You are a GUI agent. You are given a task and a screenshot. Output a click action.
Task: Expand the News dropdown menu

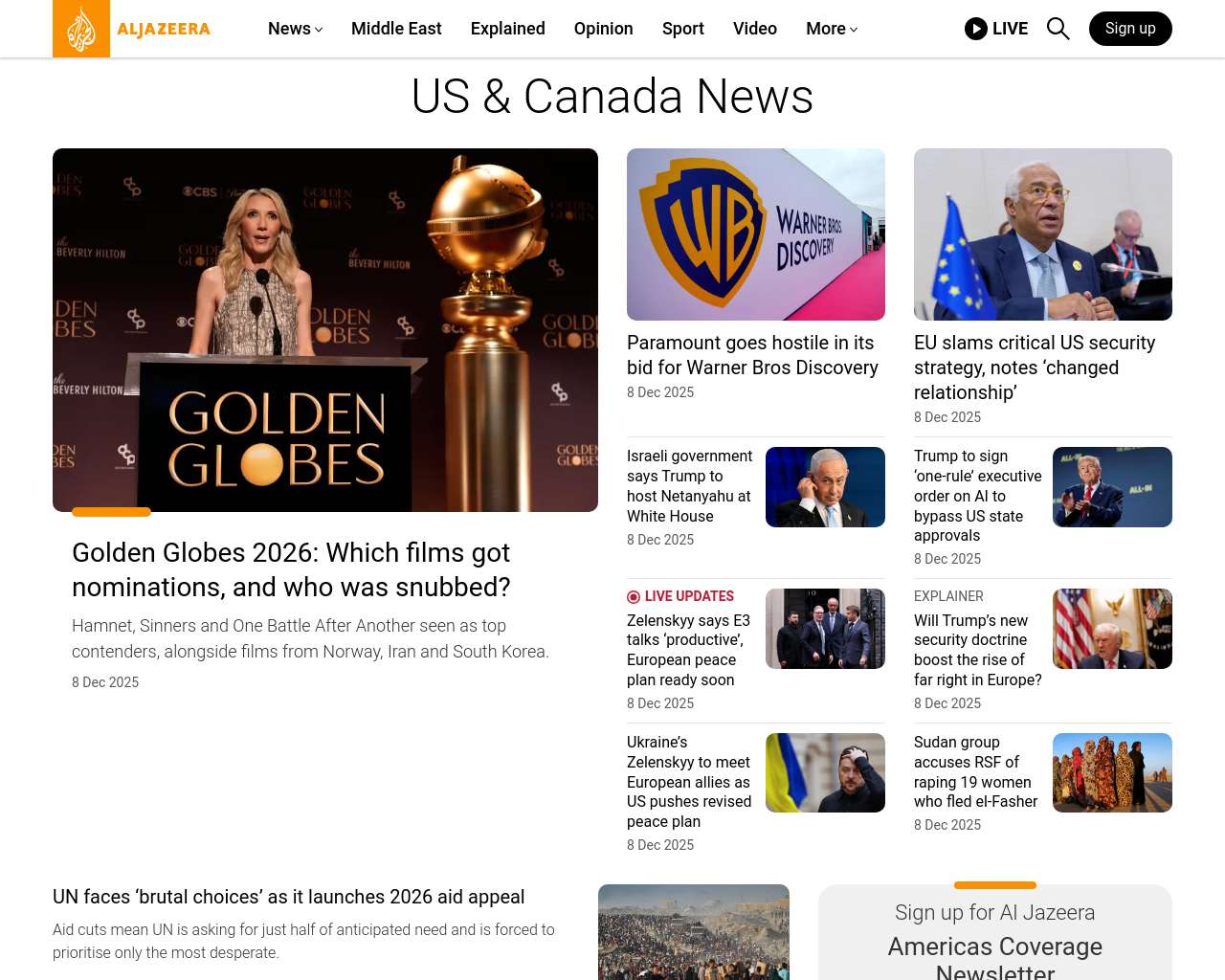pyautogui.click(x=295, y=29)
